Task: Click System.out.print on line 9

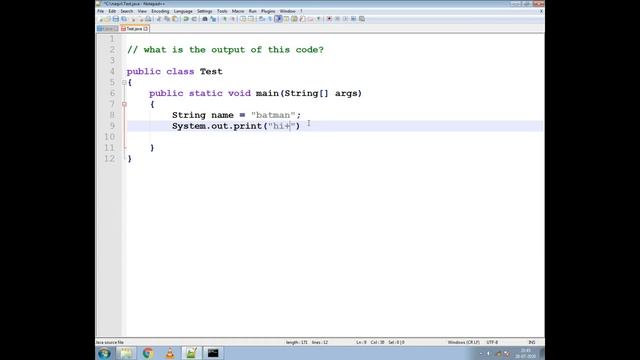Action: tap(217, 126)
